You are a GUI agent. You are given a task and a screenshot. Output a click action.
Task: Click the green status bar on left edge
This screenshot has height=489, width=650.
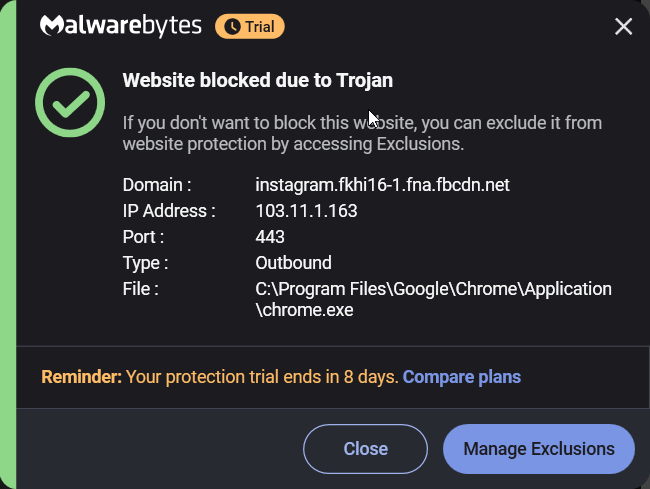(x=8, y=244)
